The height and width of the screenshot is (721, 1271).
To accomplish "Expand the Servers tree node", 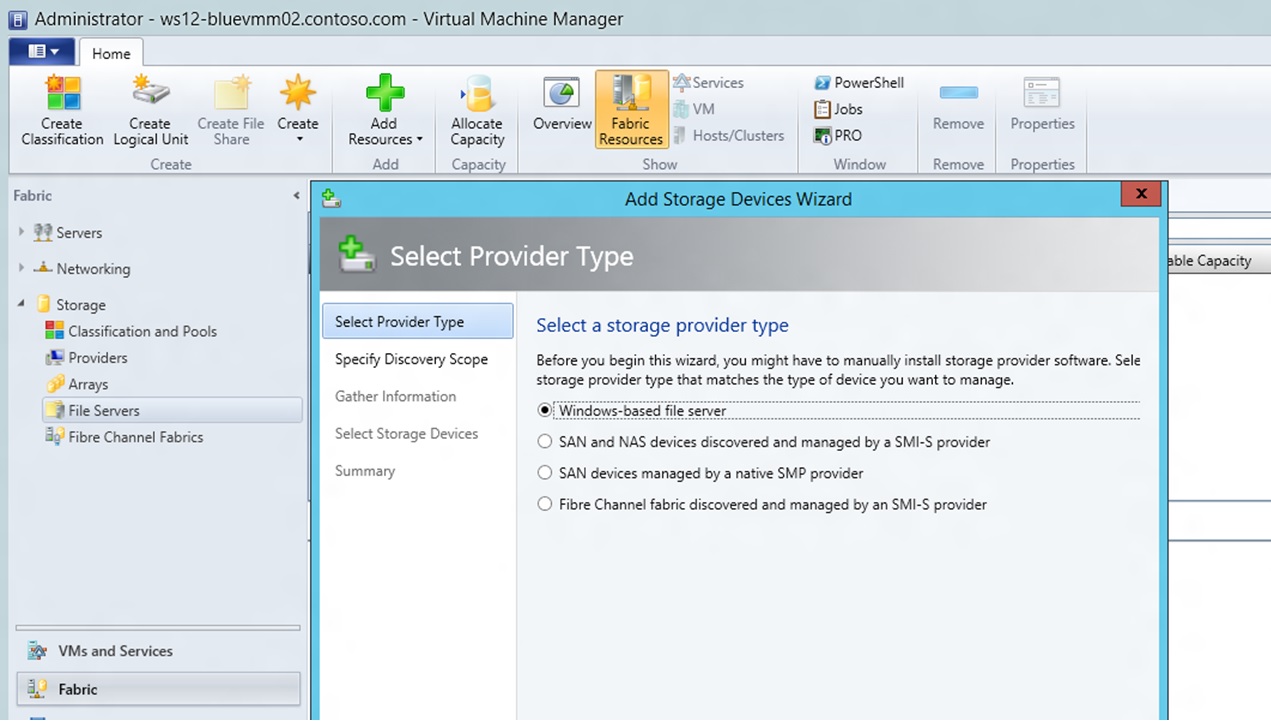I will pyautogui.click(x=22, y=232).
